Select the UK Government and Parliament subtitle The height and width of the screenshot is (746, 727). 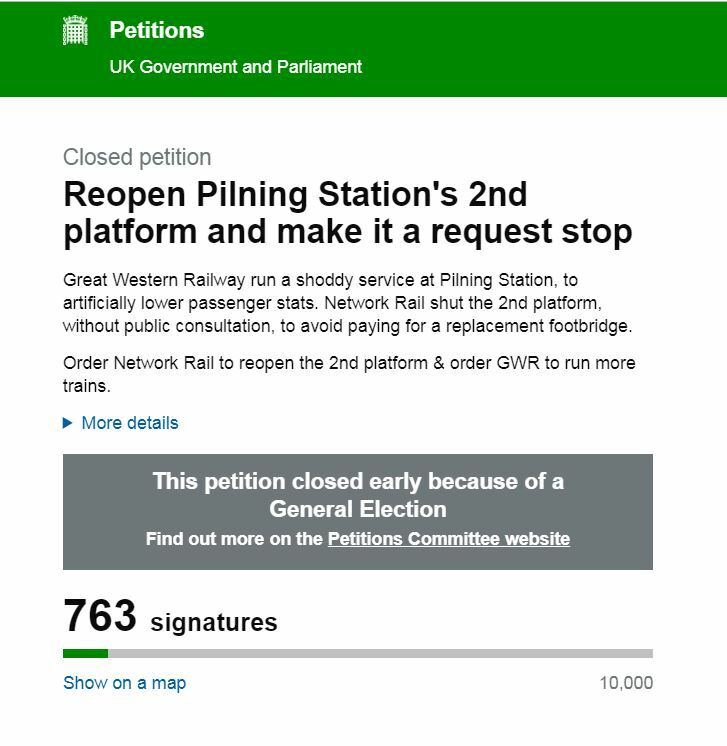(236, 67)
